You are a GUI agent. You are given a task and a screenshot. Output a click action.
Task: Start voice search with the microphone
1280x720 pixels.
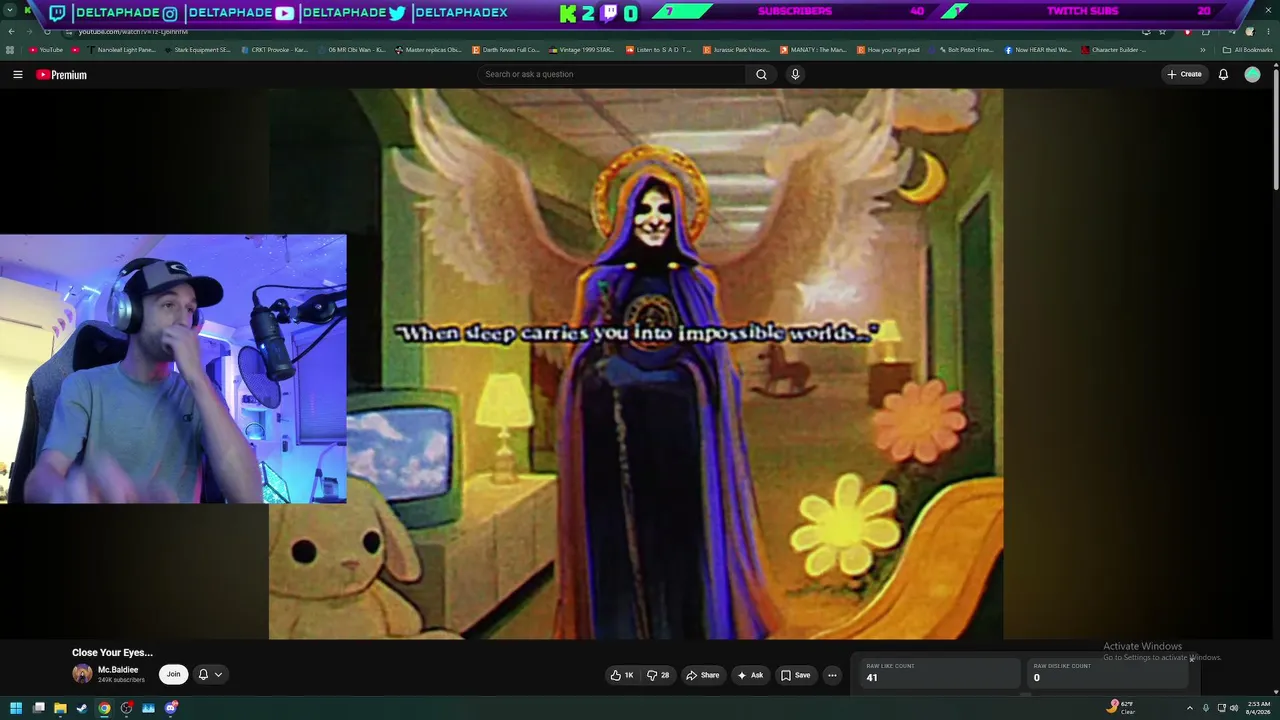click(795, 74)
